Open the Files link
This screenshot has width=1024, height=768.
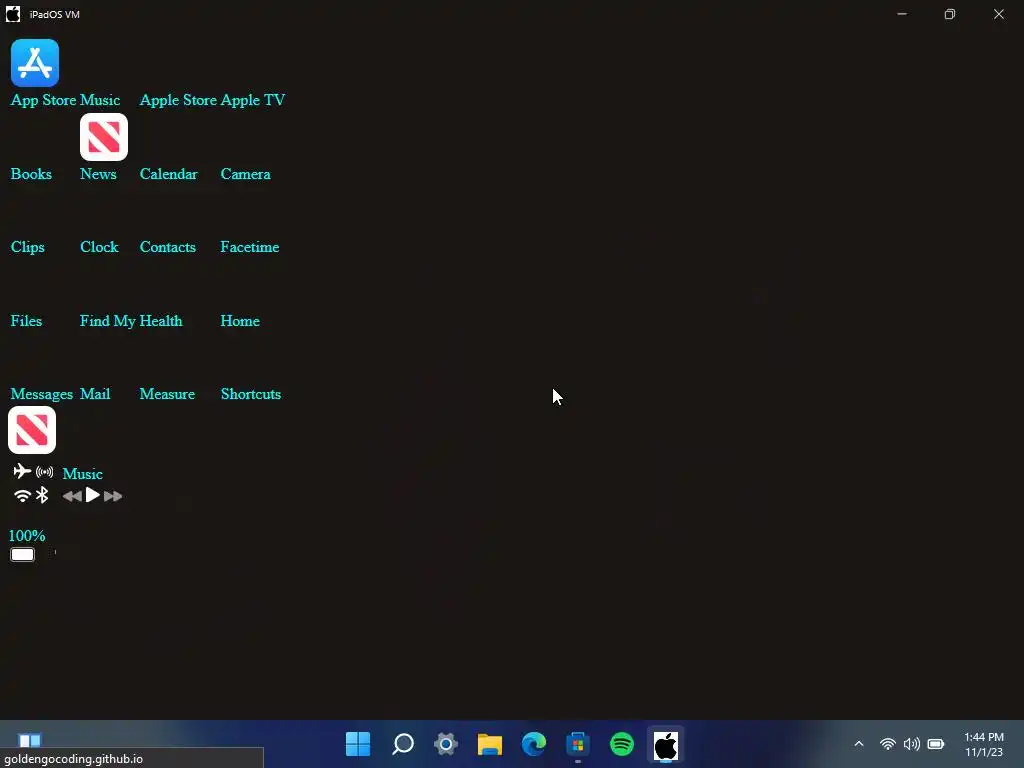[x=26, y=321]
